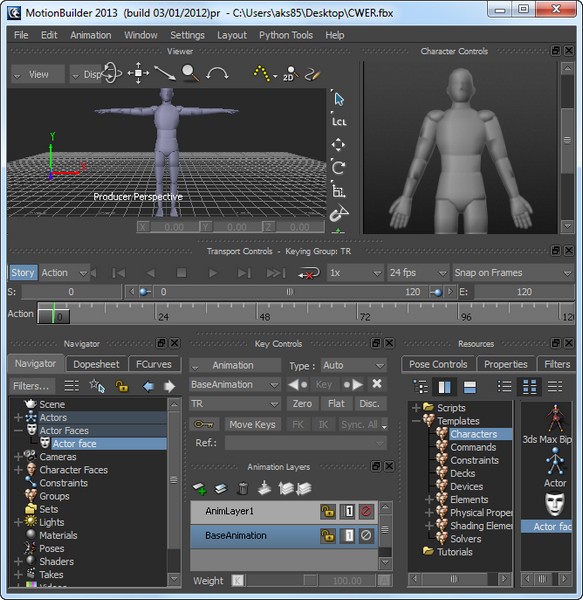The width and height of the screenshot is (583, 600).
Task: Click the zoom bar start handle
Action: point(145,292)
